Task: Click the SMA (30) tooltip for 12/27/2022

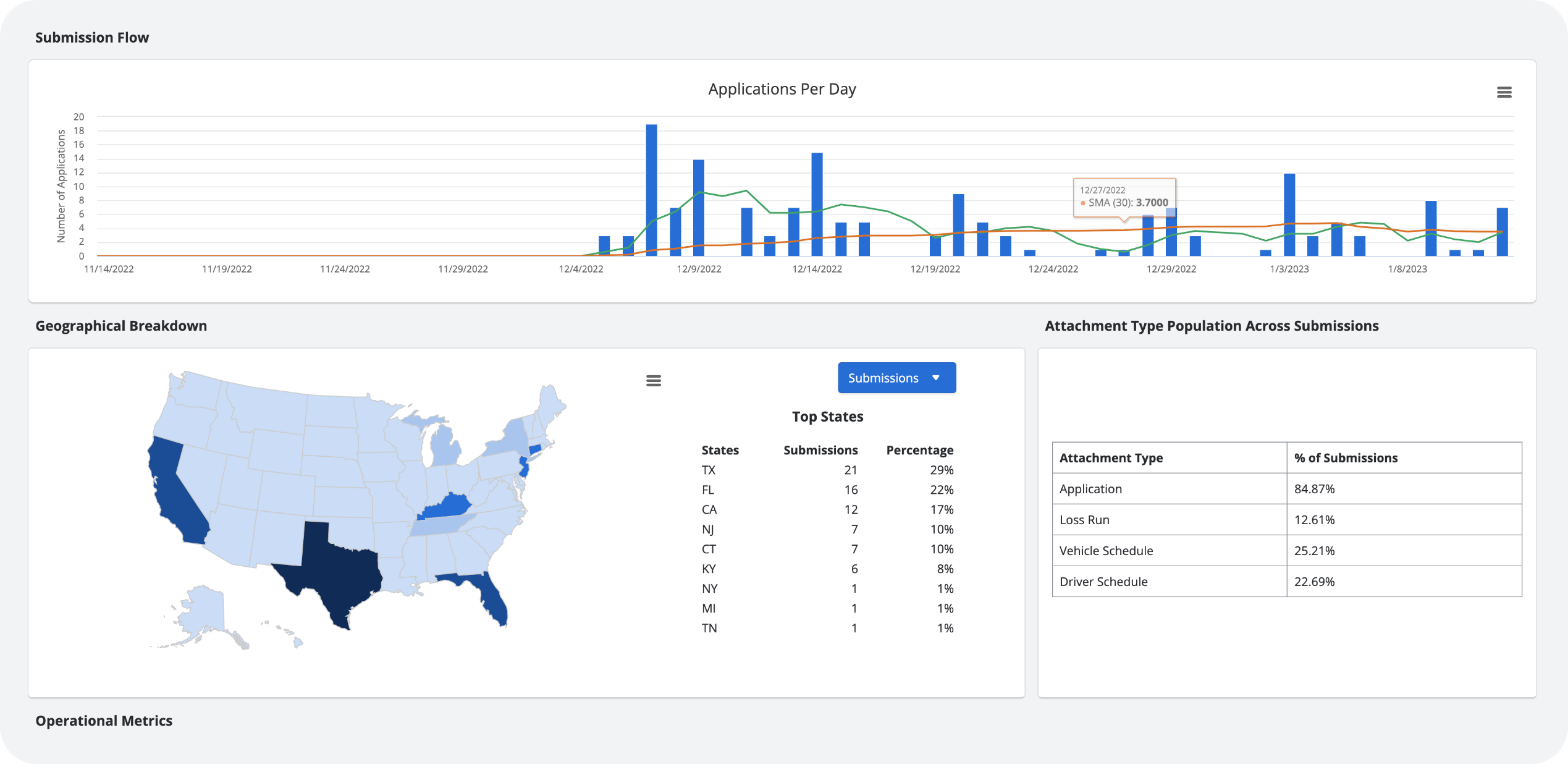Action: point(1124,197)
